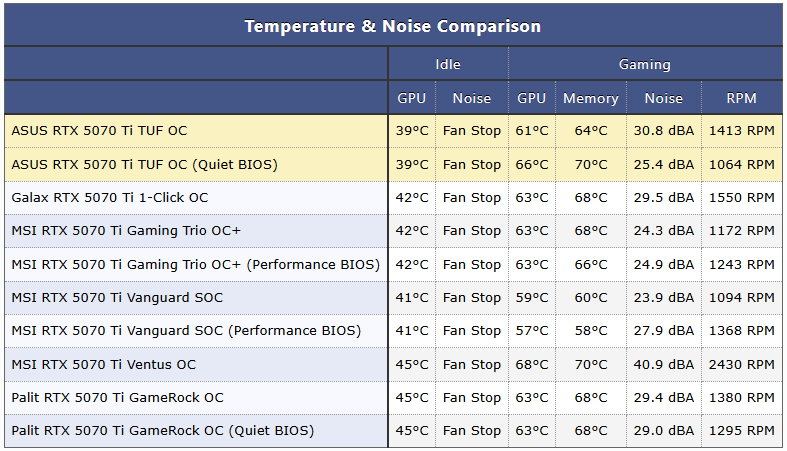This screenshot has height=451, width=787.
Task: Click MSI Vanguard SOC (Performance BIOS) card name
Action: tap(186, 331)
